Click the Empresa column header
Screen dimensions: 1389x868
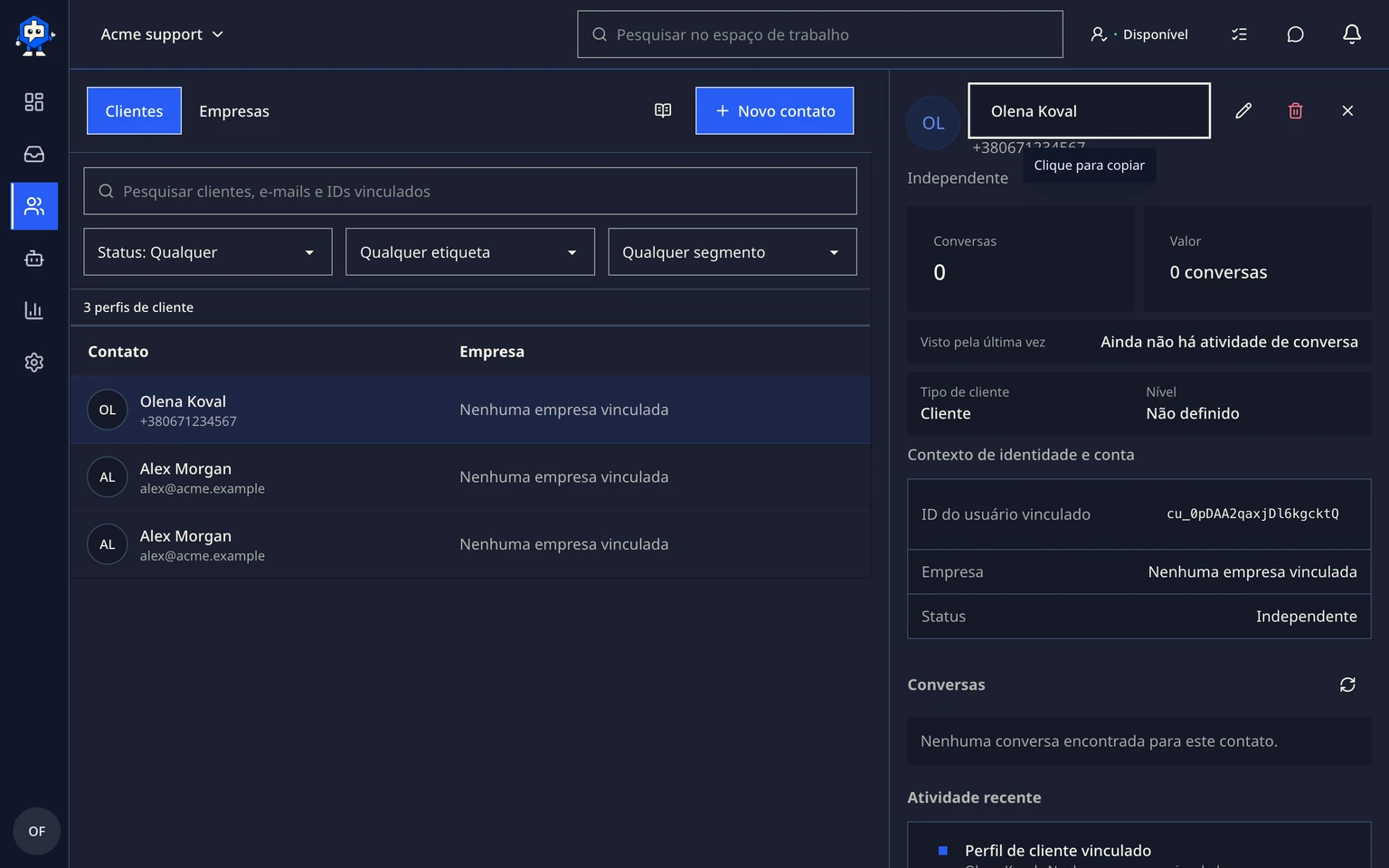[492, 352]
